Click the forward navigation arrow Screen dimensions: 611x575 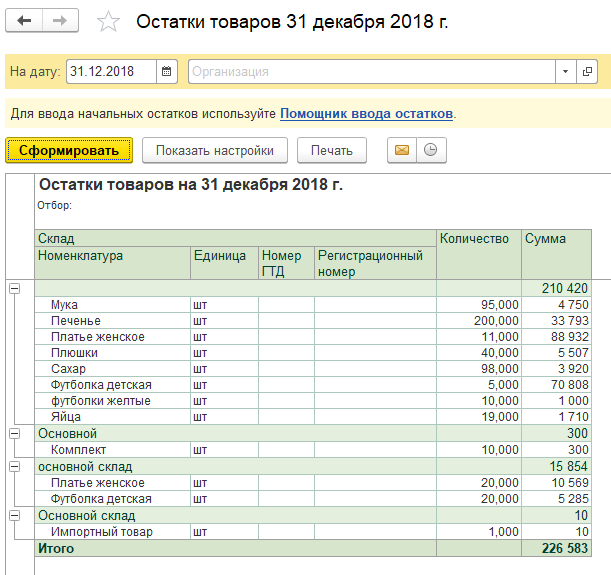tap(60, 21)
